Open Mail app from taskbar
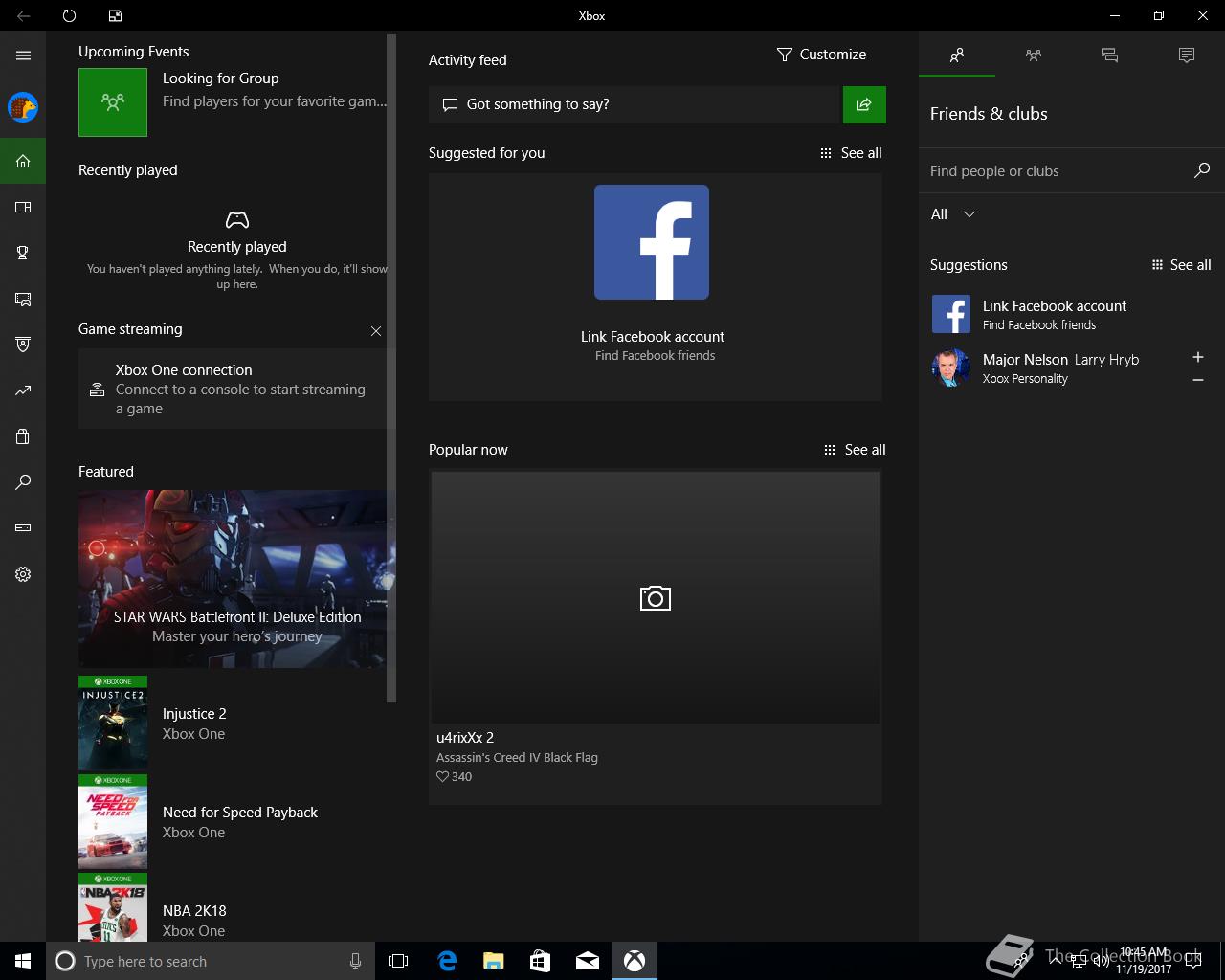The image size is (1225, 980). [588, 961]
